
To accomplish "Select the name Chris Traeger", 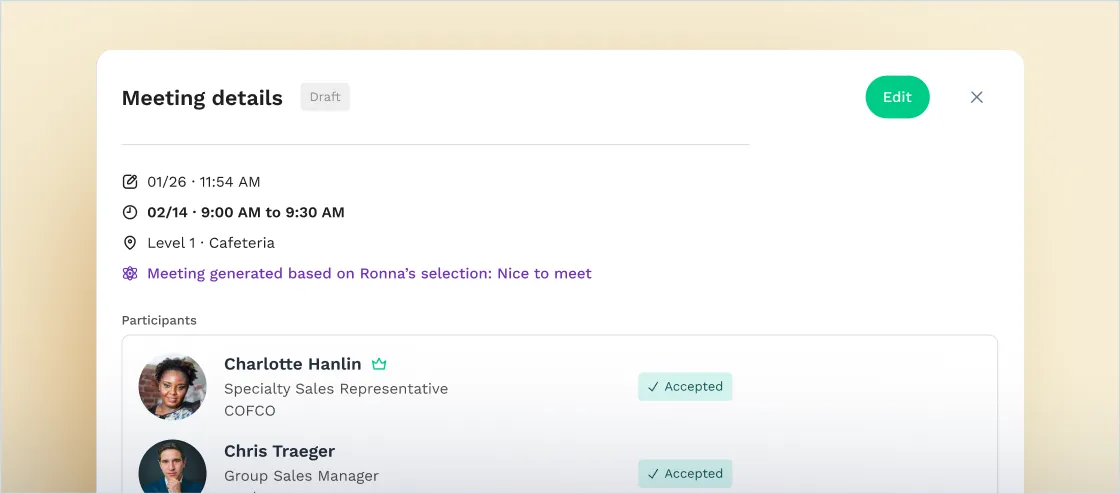I will [x=279, y=451].
